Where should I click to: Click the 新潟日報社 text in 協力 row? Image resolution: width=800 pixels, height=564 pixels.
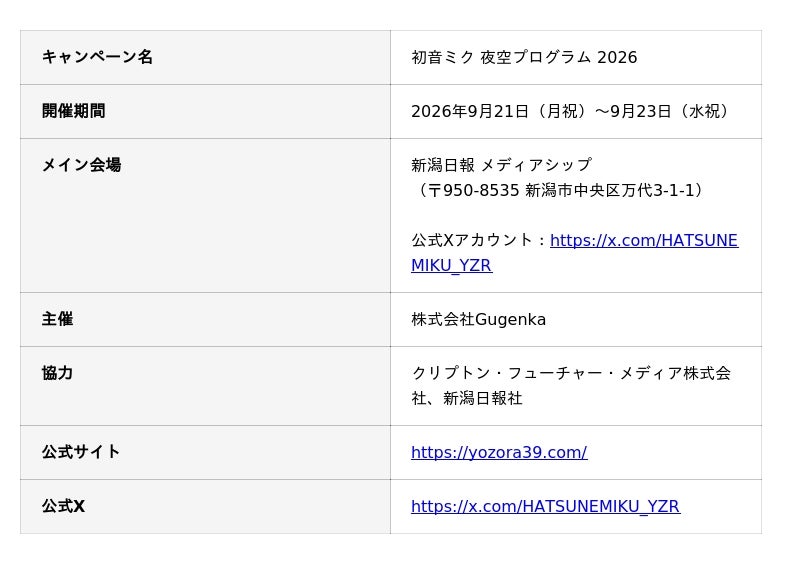click(483, 398)
